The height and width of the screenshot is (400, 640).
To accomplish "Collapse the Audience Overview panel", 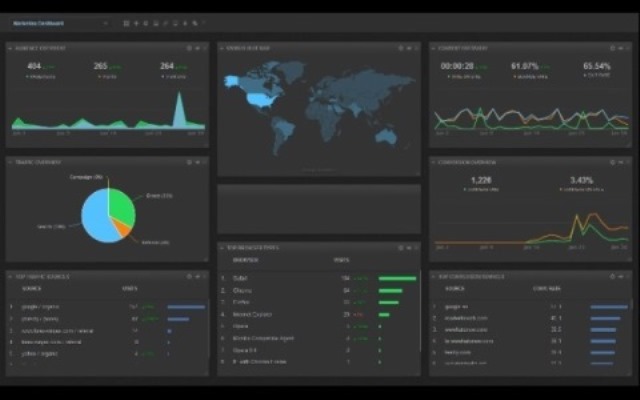I will coord(10,48).
